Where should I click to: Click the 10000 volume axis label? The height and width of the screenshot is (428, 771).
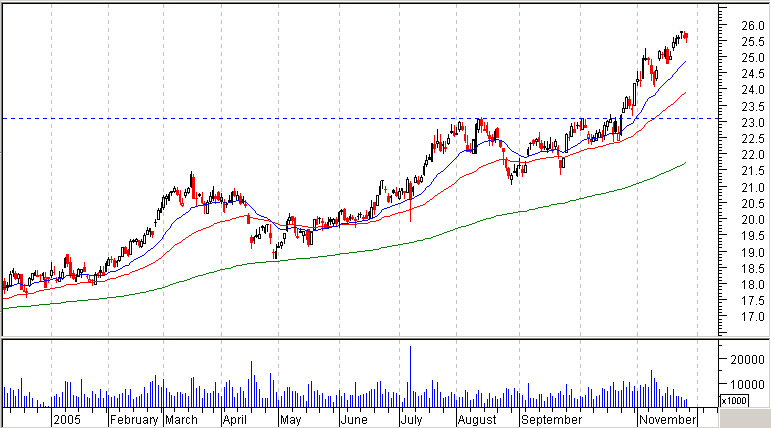pos(747,385)
